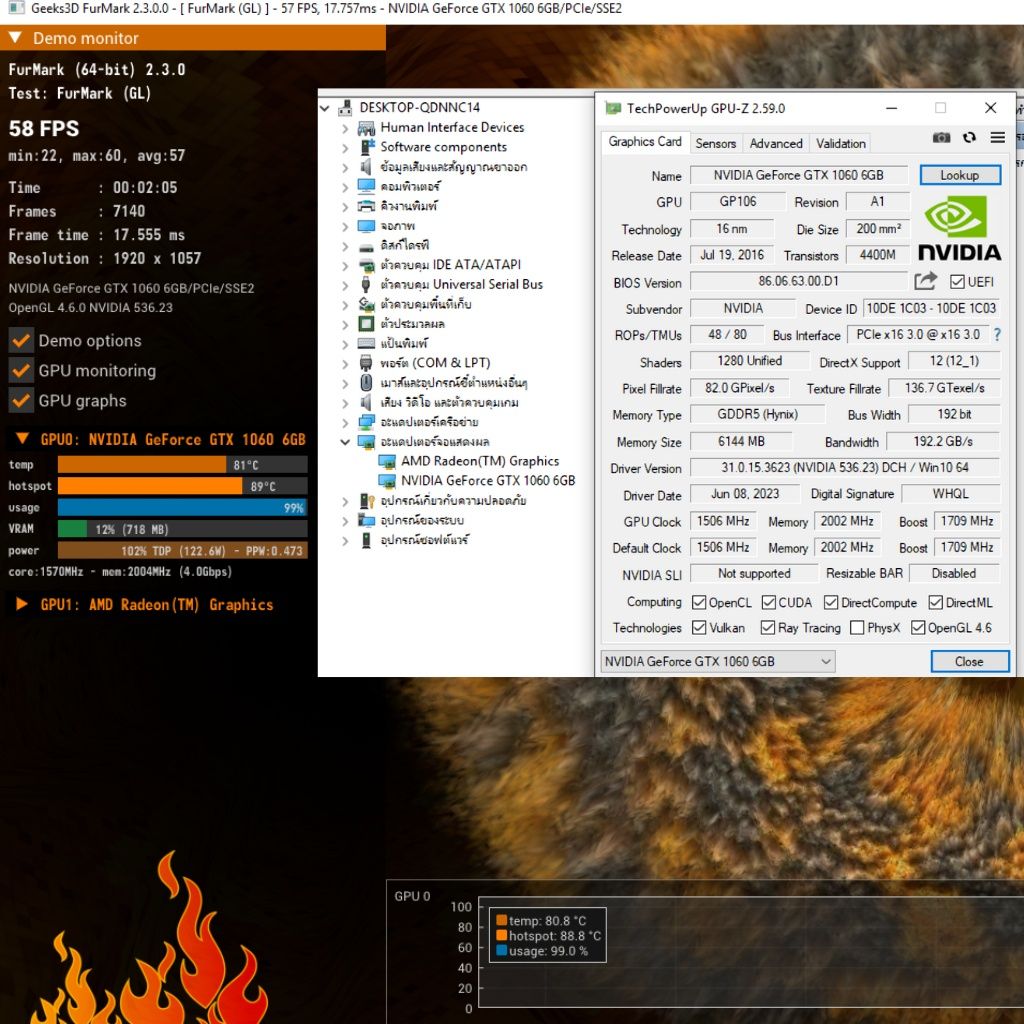Expand the GPU1 AMD Radeon Graphics section
The width and height of the screenshot is (1024, 1024).
click(22, 603)
